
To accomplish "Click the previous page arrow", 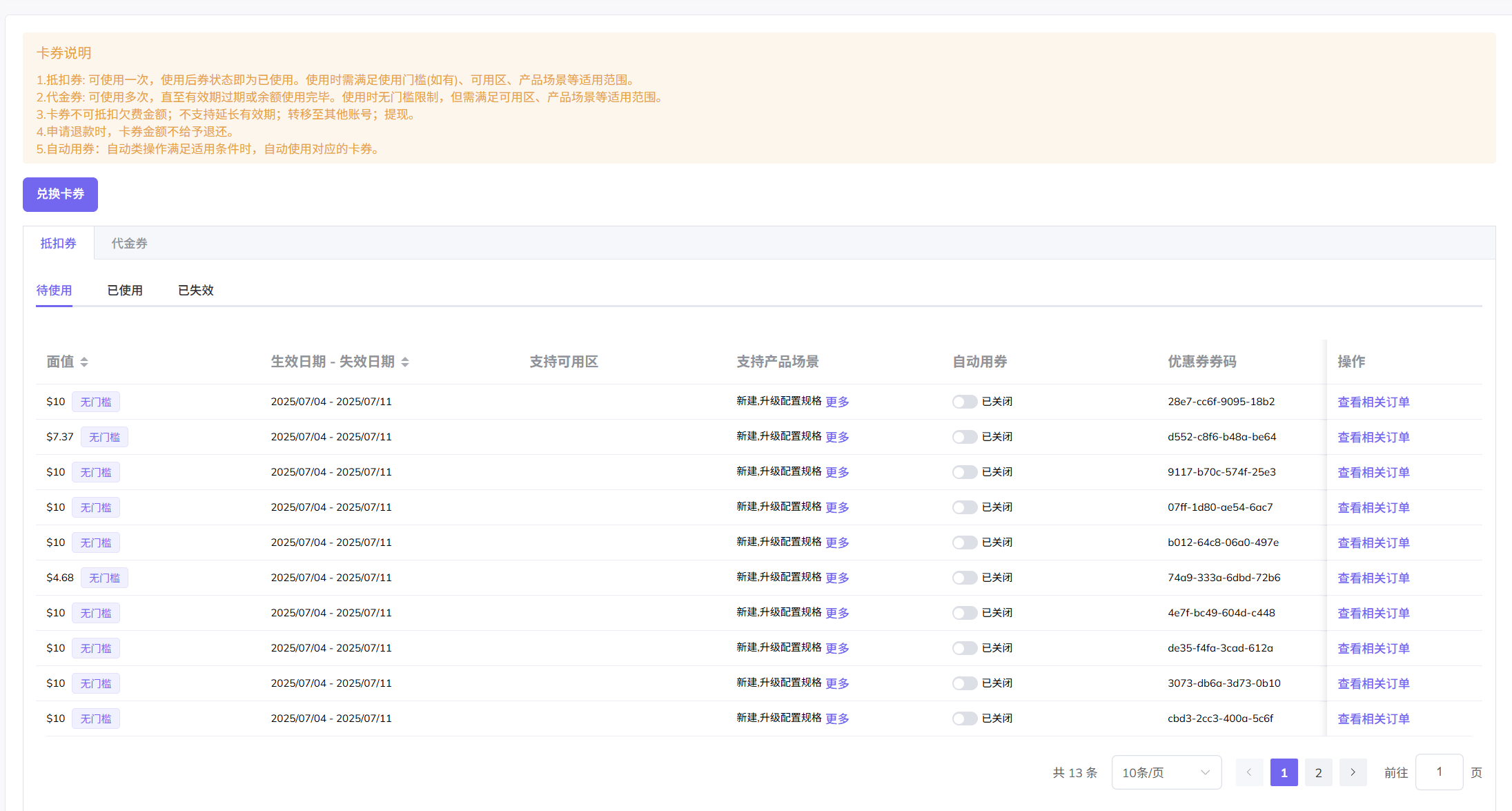I will [x=1249, y=772].
